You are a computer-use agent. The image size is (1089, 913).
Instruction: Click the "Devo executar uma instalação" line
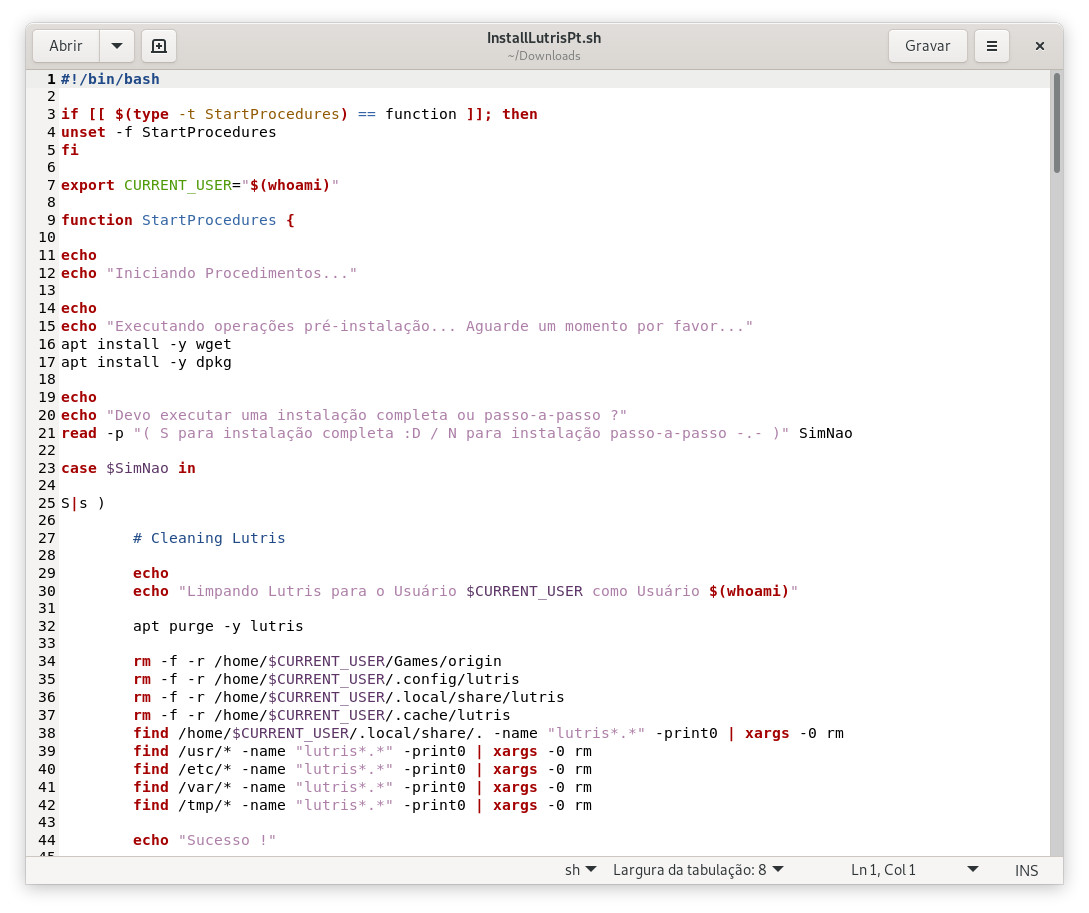pos(344,414)
